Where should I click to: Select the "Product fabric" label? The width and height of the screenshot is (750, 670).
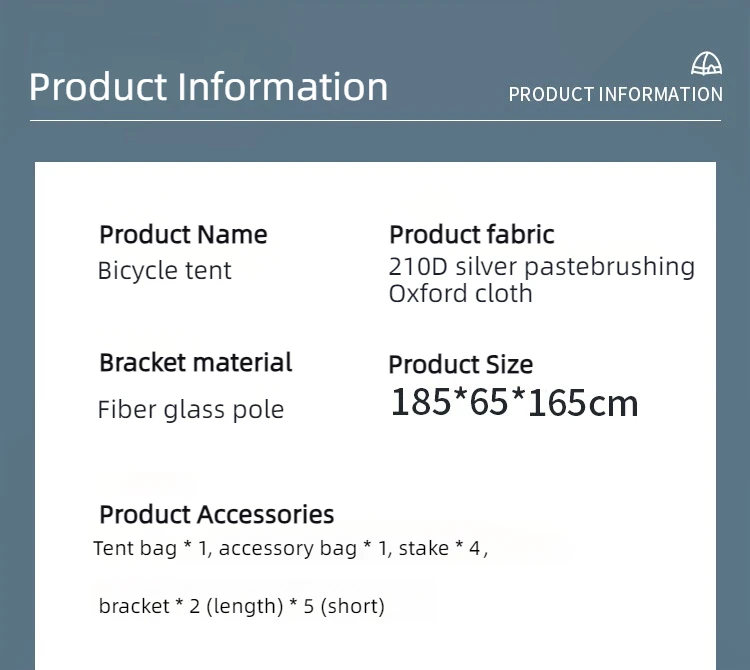click(472, 235)
